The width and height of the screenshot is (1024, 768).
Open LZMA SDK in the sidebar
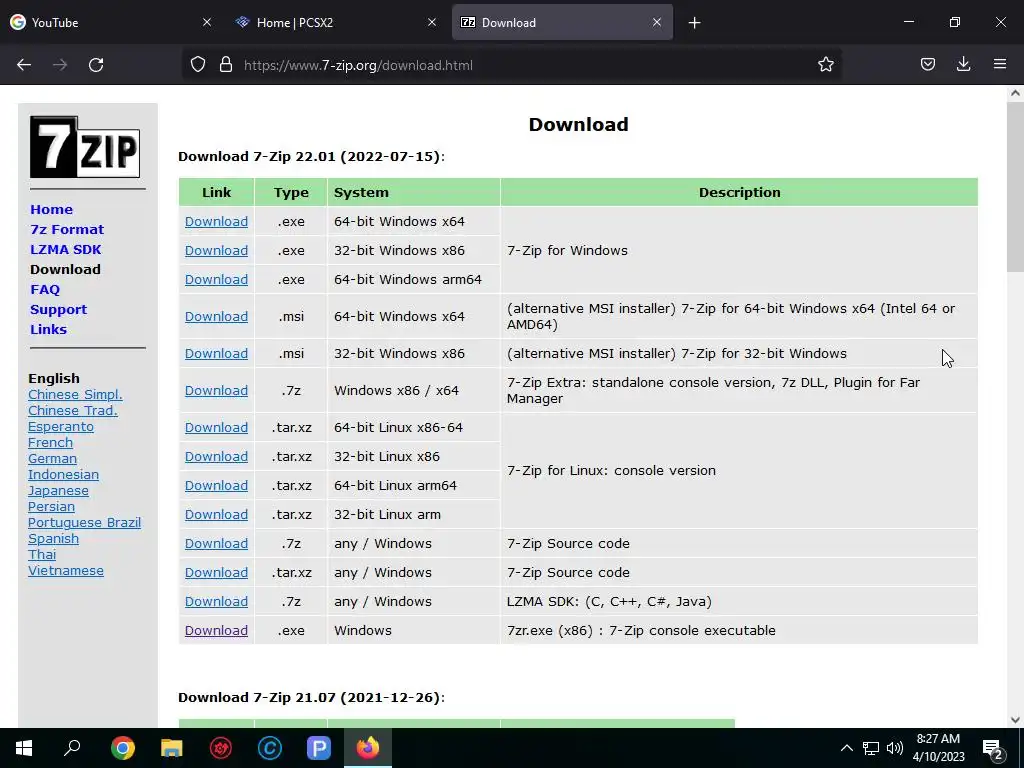click(66, 249)
